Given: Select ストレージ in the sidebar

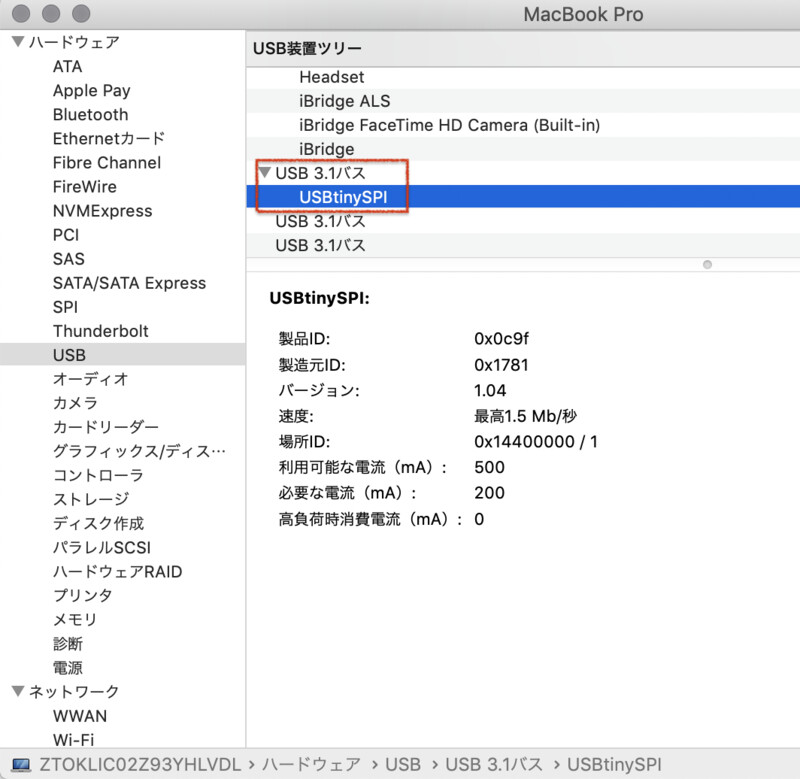Looking at the screenshot, I should (x=91, y=499).
